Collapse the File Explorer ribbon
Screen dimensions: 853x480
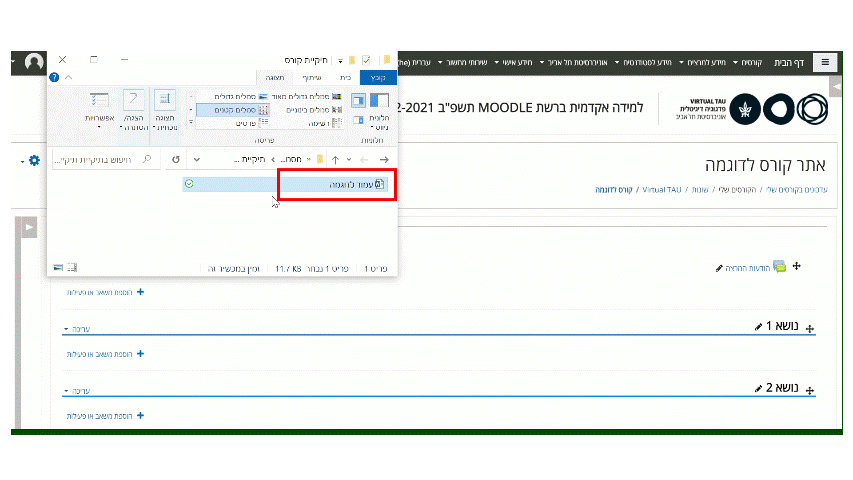coord(69,77)
